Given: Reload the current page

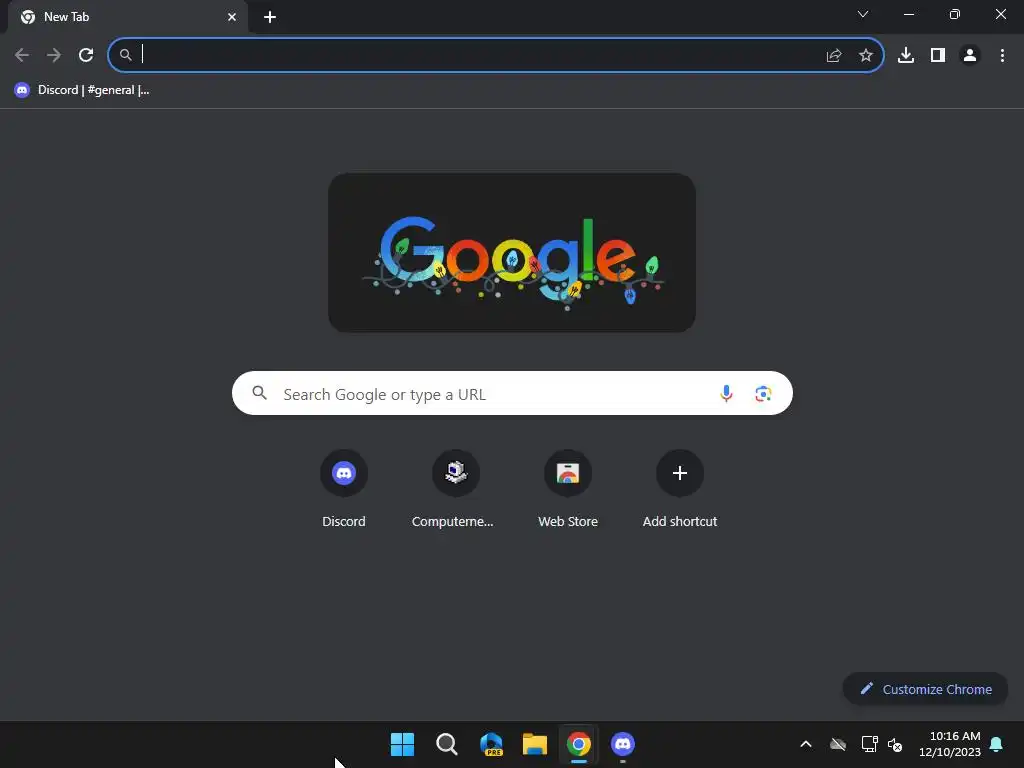Looking at the screenshot, I should click(x=86, y=55).
